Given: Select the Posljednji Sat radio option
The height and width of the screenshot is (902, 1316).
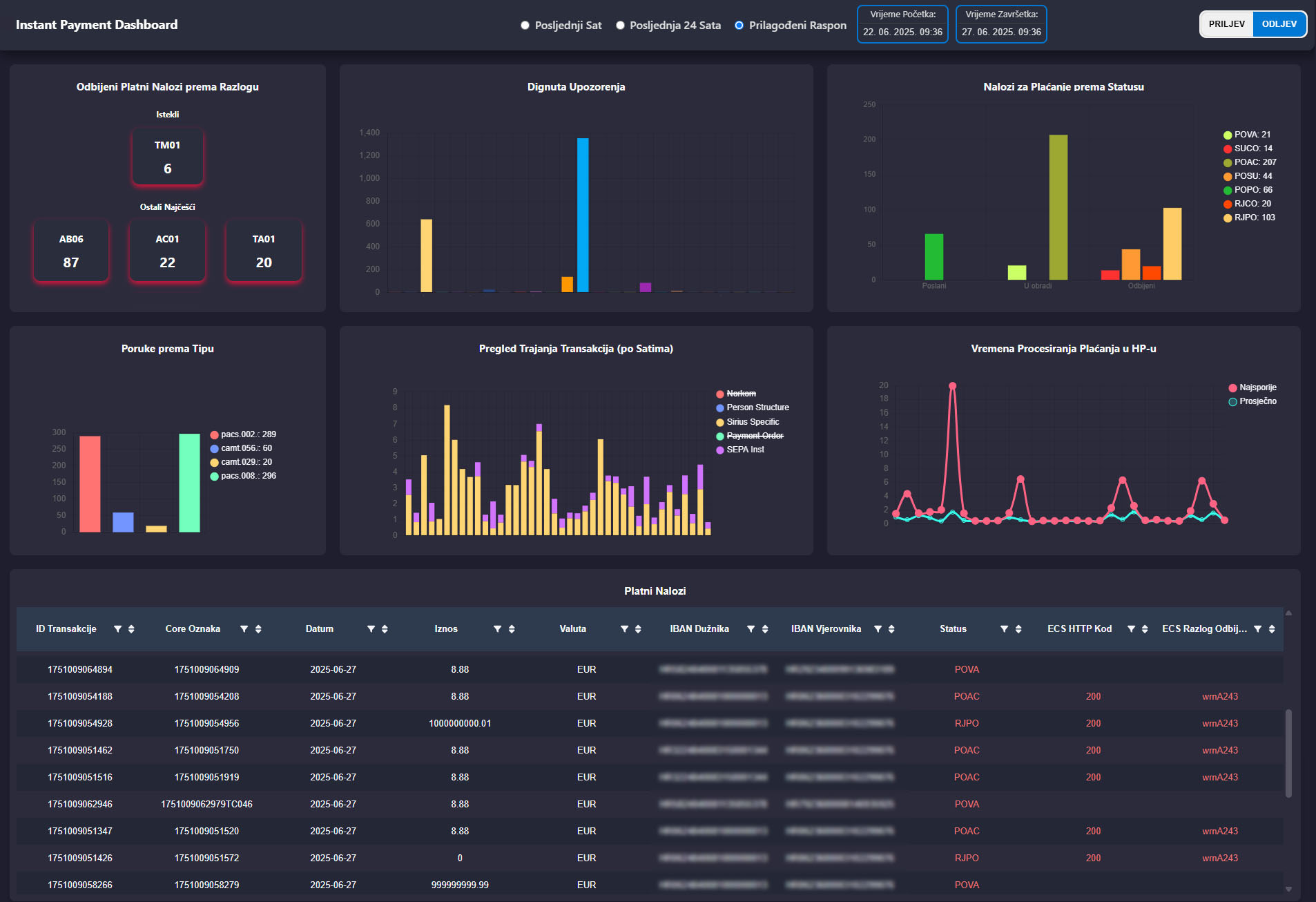Looking at the screenshot, I should click(x=525, y=26).
